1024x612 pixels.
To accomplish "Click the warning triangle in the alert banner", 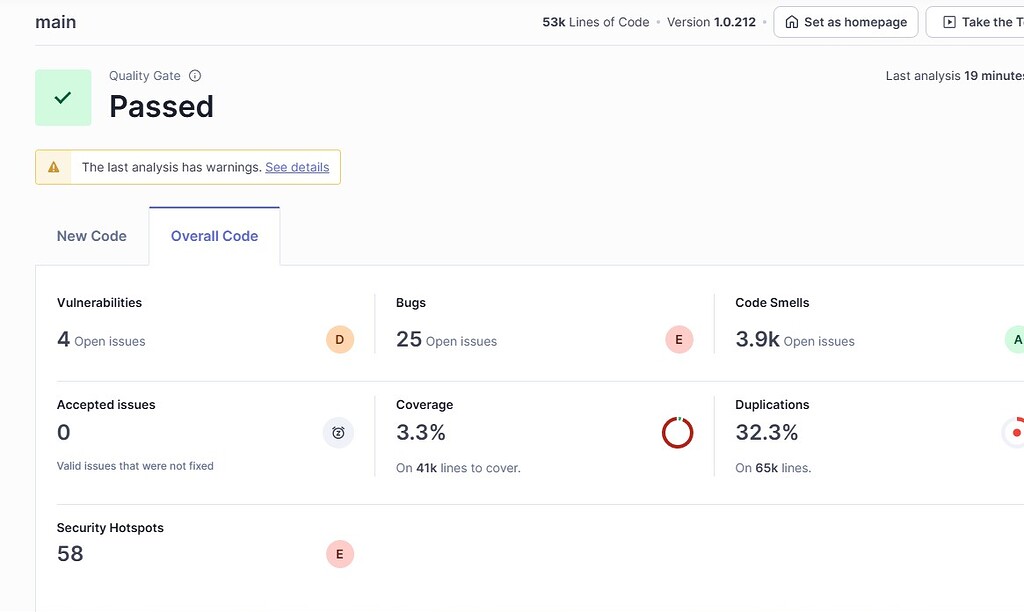I will 54,167.
